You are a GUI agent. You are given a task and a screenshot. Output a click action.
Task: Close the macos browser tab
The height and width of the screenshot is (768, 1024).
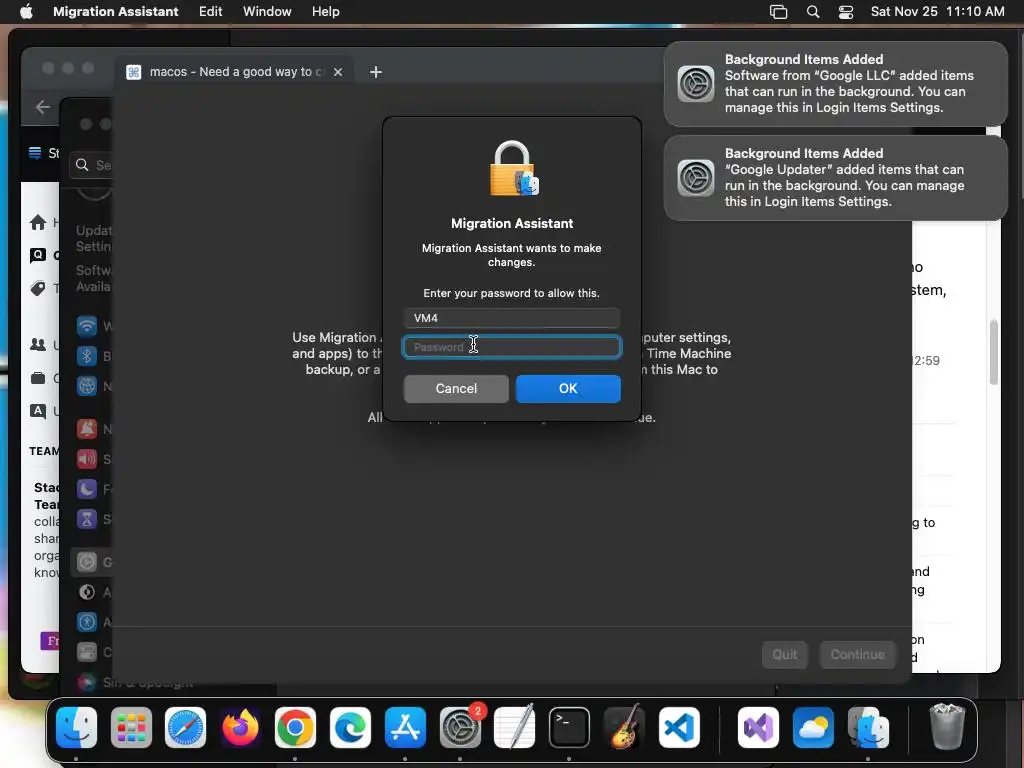(338, 72)
